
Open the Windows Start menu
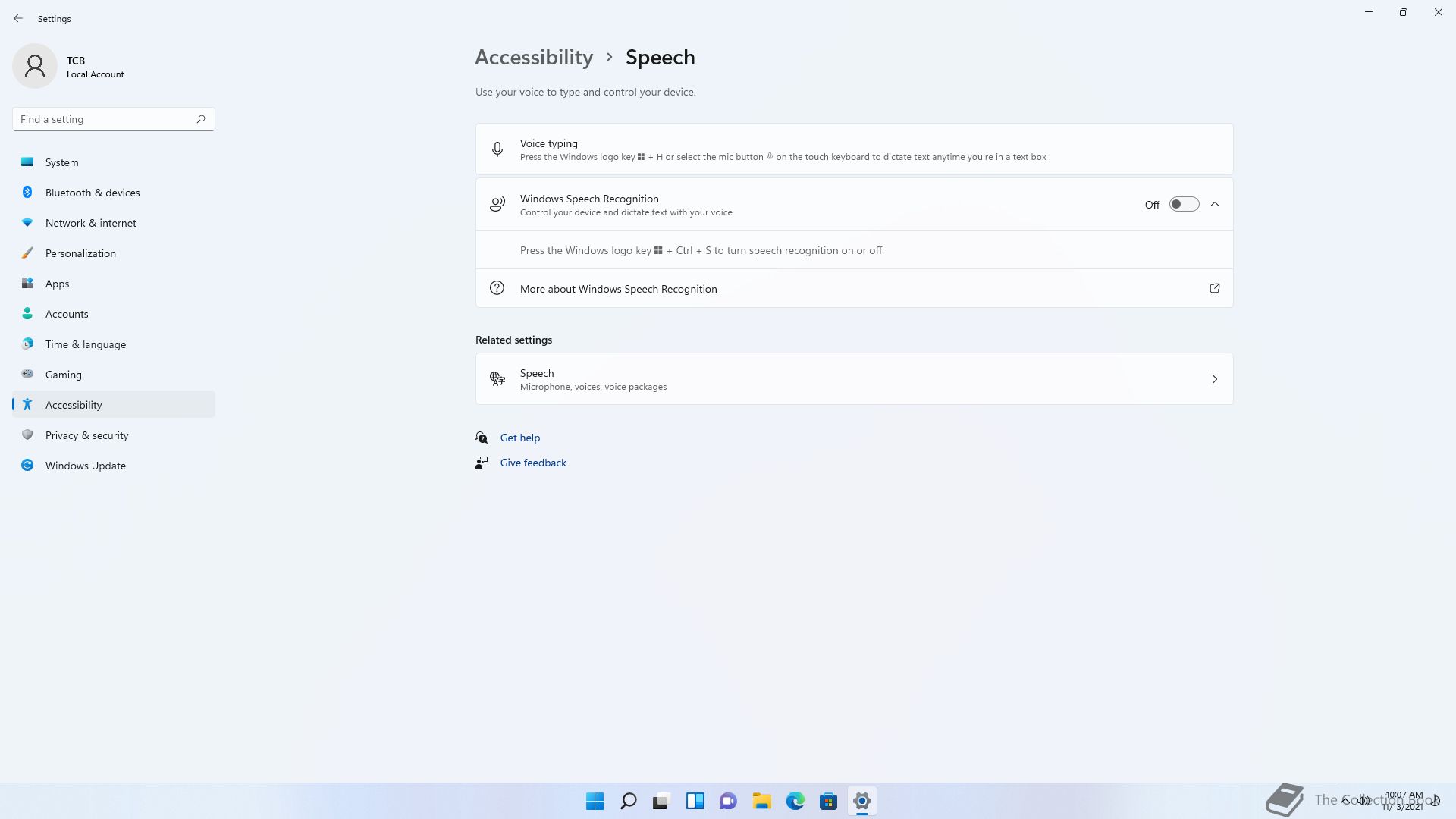pos(595,801)
